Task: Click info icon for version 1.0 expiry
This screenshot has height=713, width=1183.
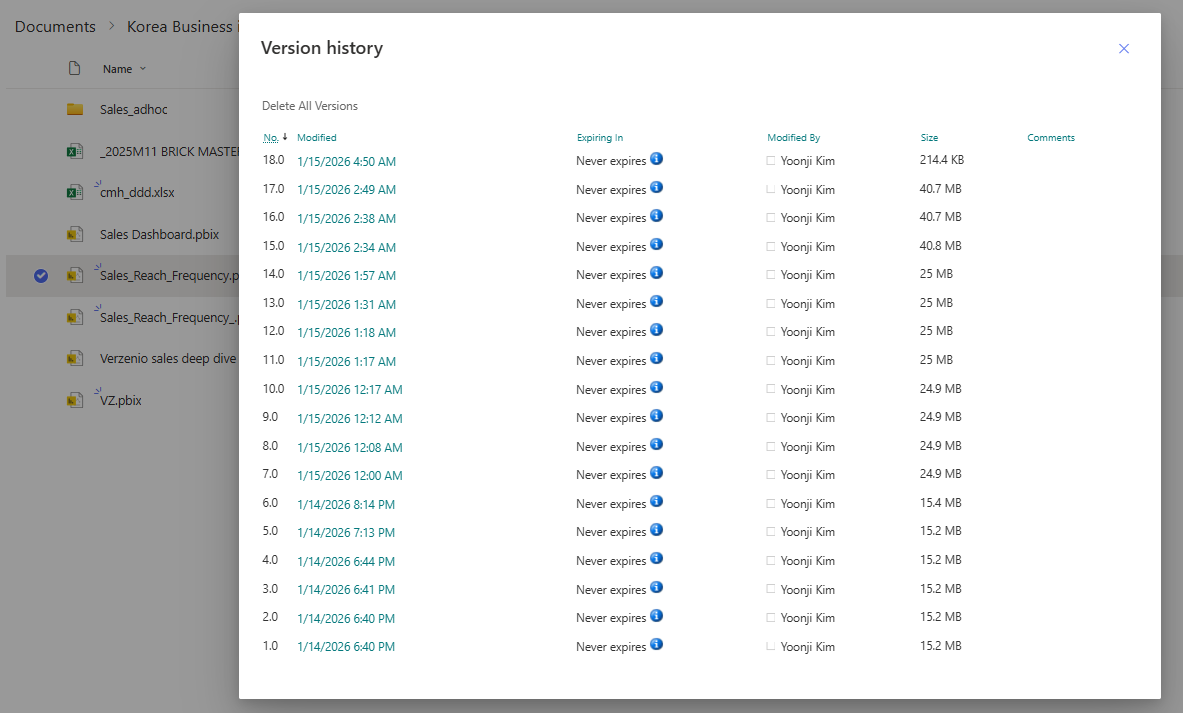Action: click(x=656, y=644)
